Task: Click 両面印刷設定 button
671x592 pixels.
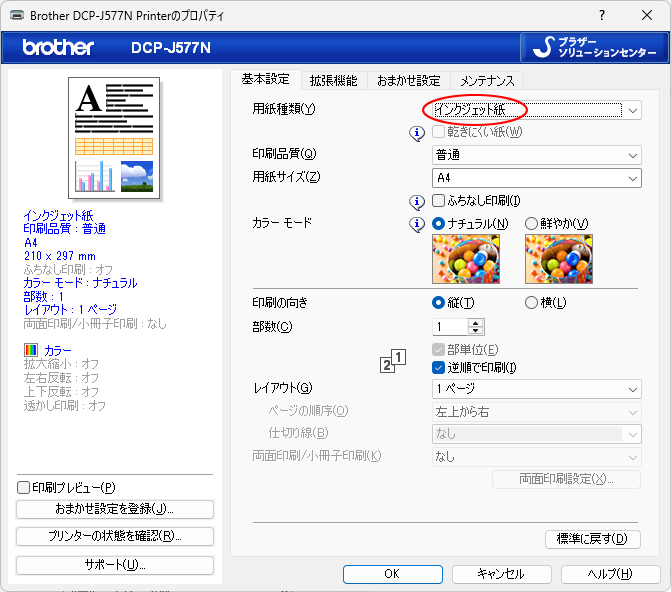Action: [x=566, y=479]
